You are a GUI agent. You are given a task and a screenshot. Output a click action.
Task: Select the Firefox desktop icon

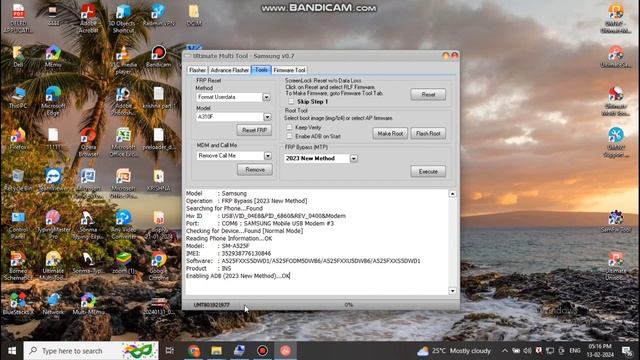pos(18,139)
